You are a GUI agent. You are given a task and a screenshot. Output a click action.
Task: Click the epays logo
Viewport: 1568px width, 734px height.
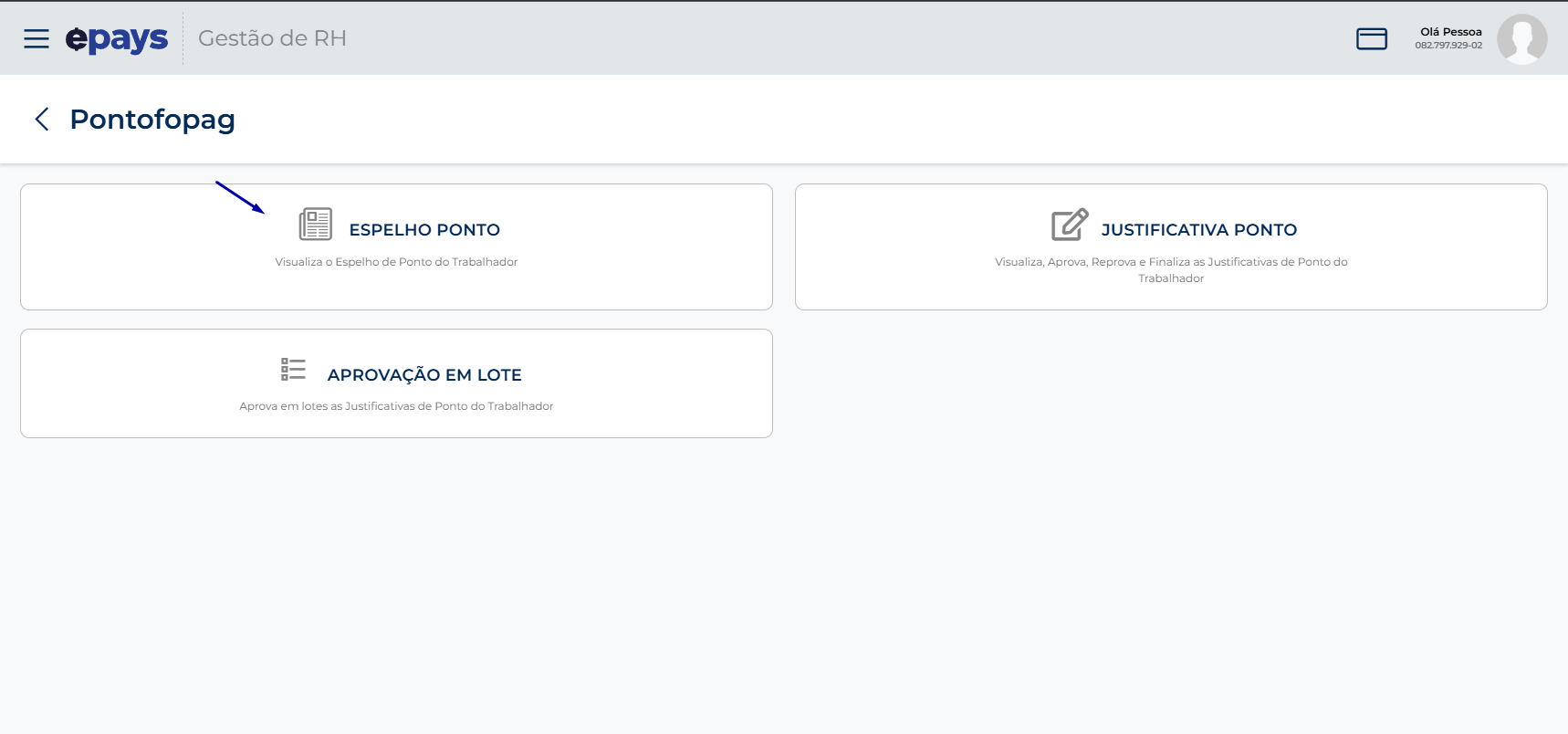(117, 39)
